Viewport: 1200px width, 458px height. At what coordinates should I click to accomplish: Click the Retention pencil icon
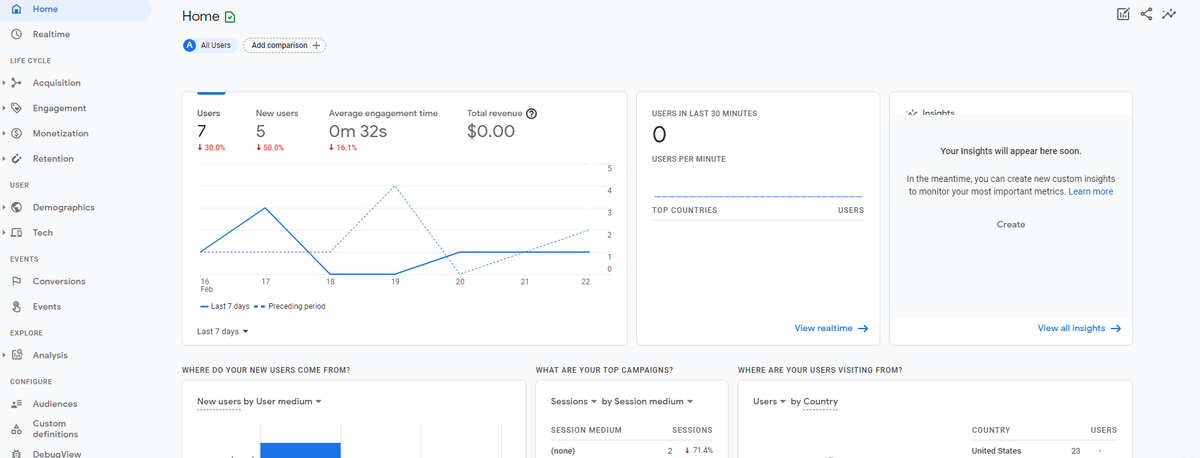coord(16,158)
